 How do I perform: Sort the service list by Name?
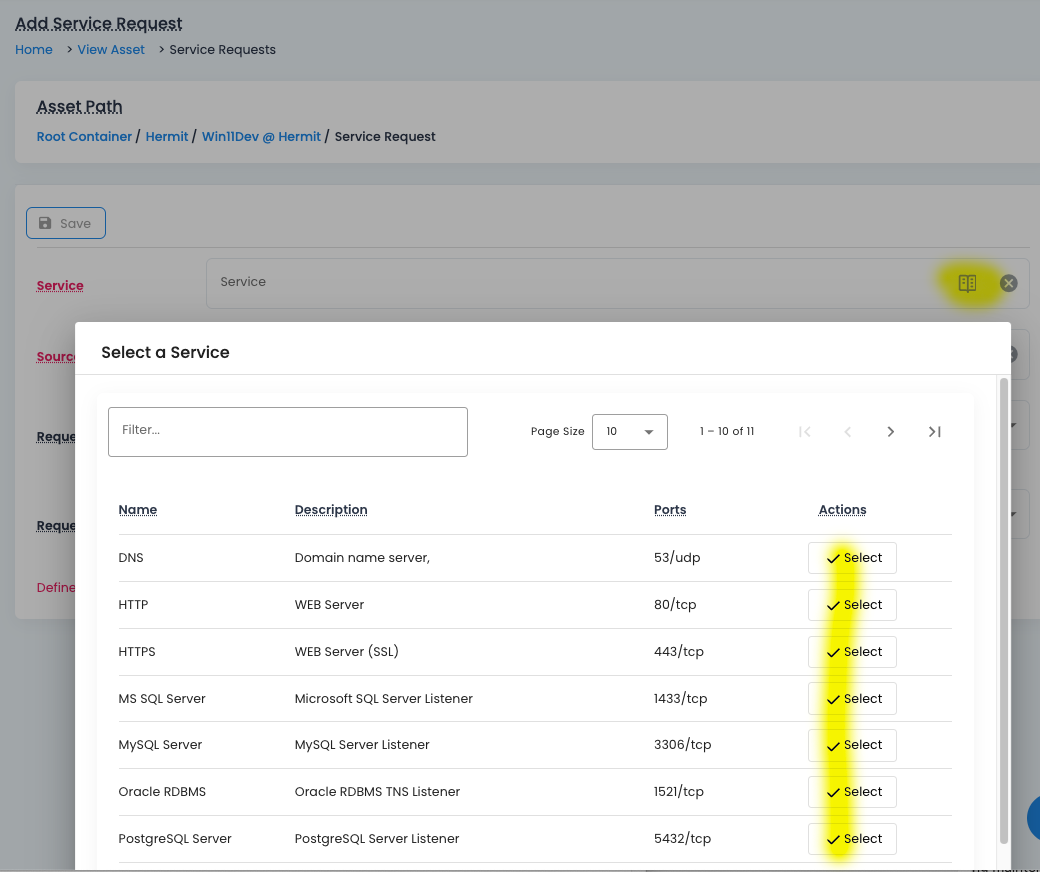click(137, 509)
